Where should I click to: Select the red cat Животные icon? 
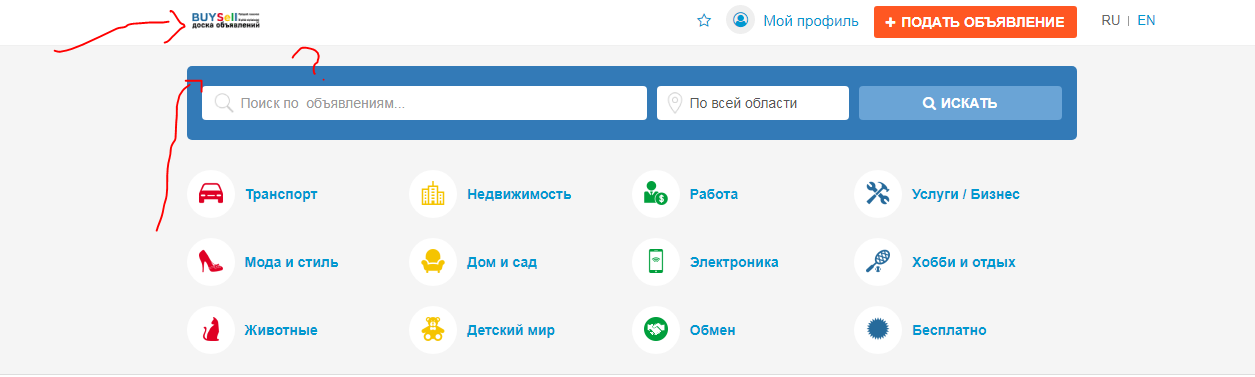(x=211, y=330)
